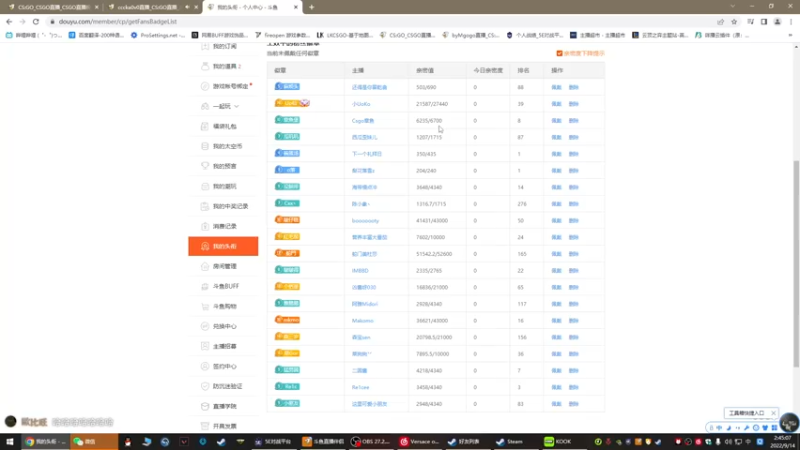Open the Steam taskbar button

[509, 442]
